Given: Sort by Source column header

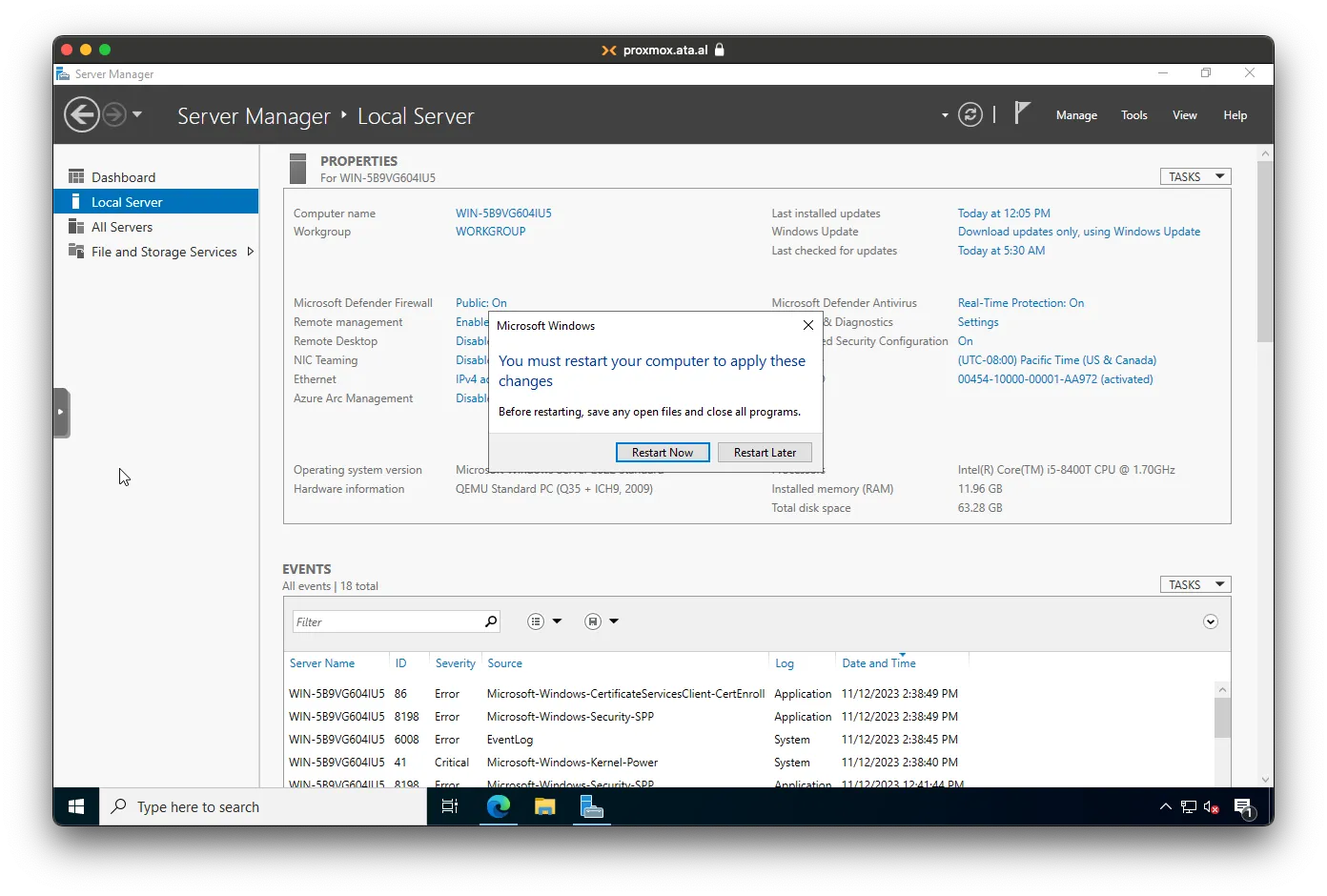Looking at the screenshot, I should (x=505, y=663).
